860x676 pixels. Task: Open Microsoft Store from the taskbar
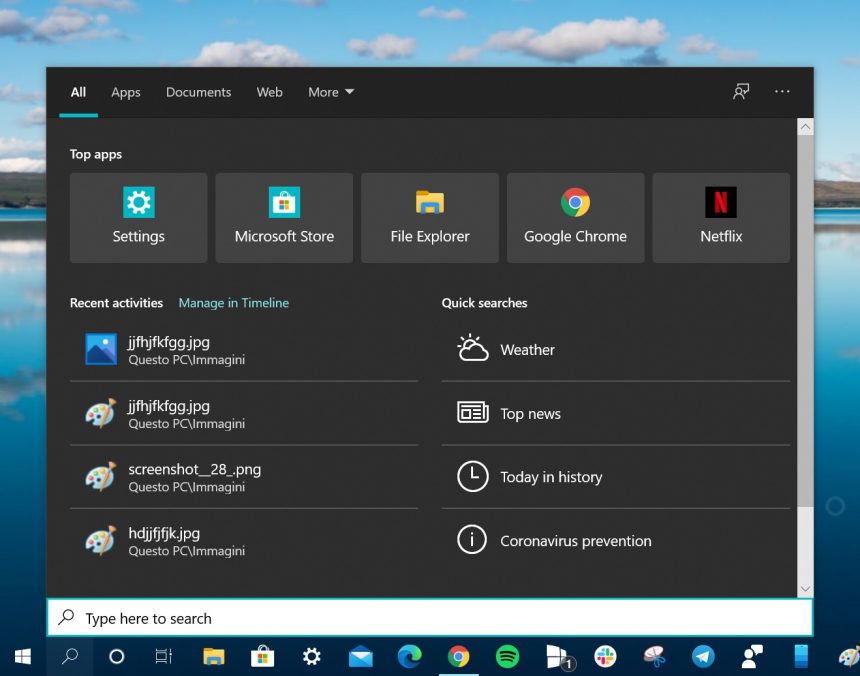262,656
